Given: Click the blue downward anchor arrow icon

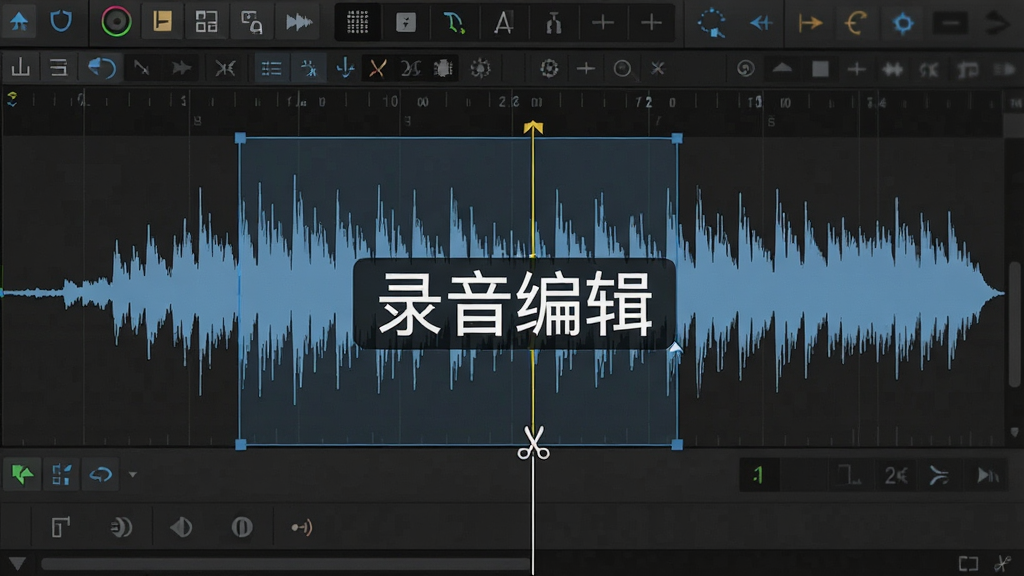Looking at the screenshot, I should click(345, 68).
